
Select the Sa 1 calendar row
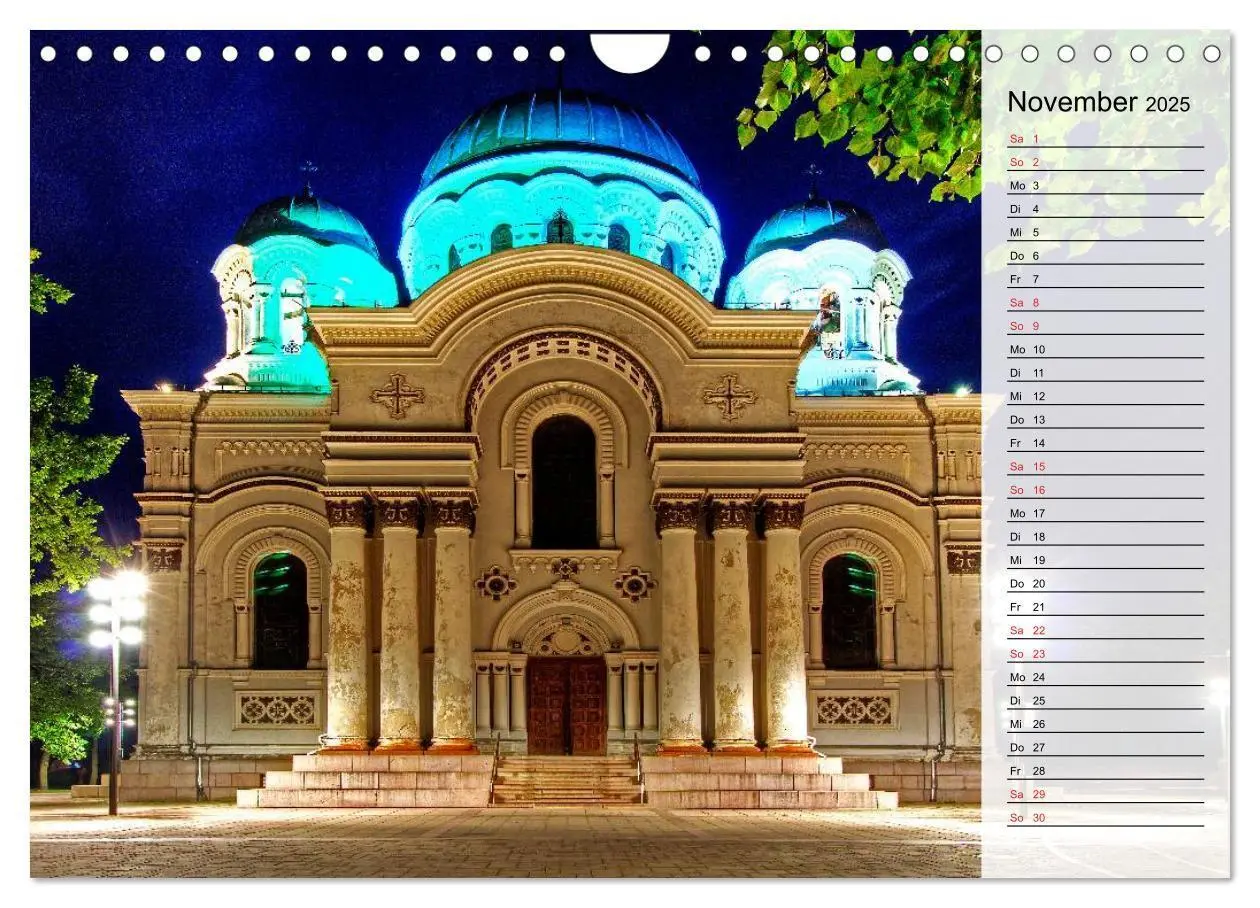[x=1105, y=139]
